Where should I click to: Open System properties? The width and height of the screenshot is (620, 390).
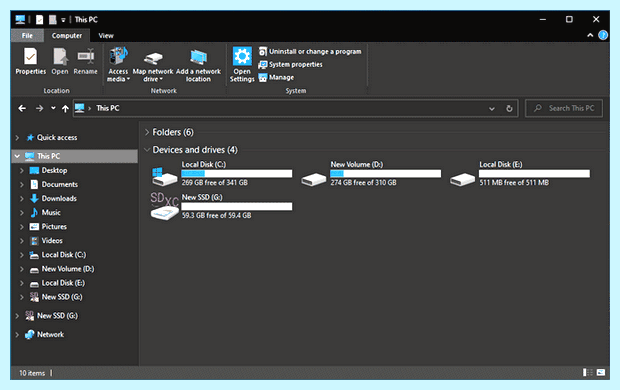pos(290,64)
